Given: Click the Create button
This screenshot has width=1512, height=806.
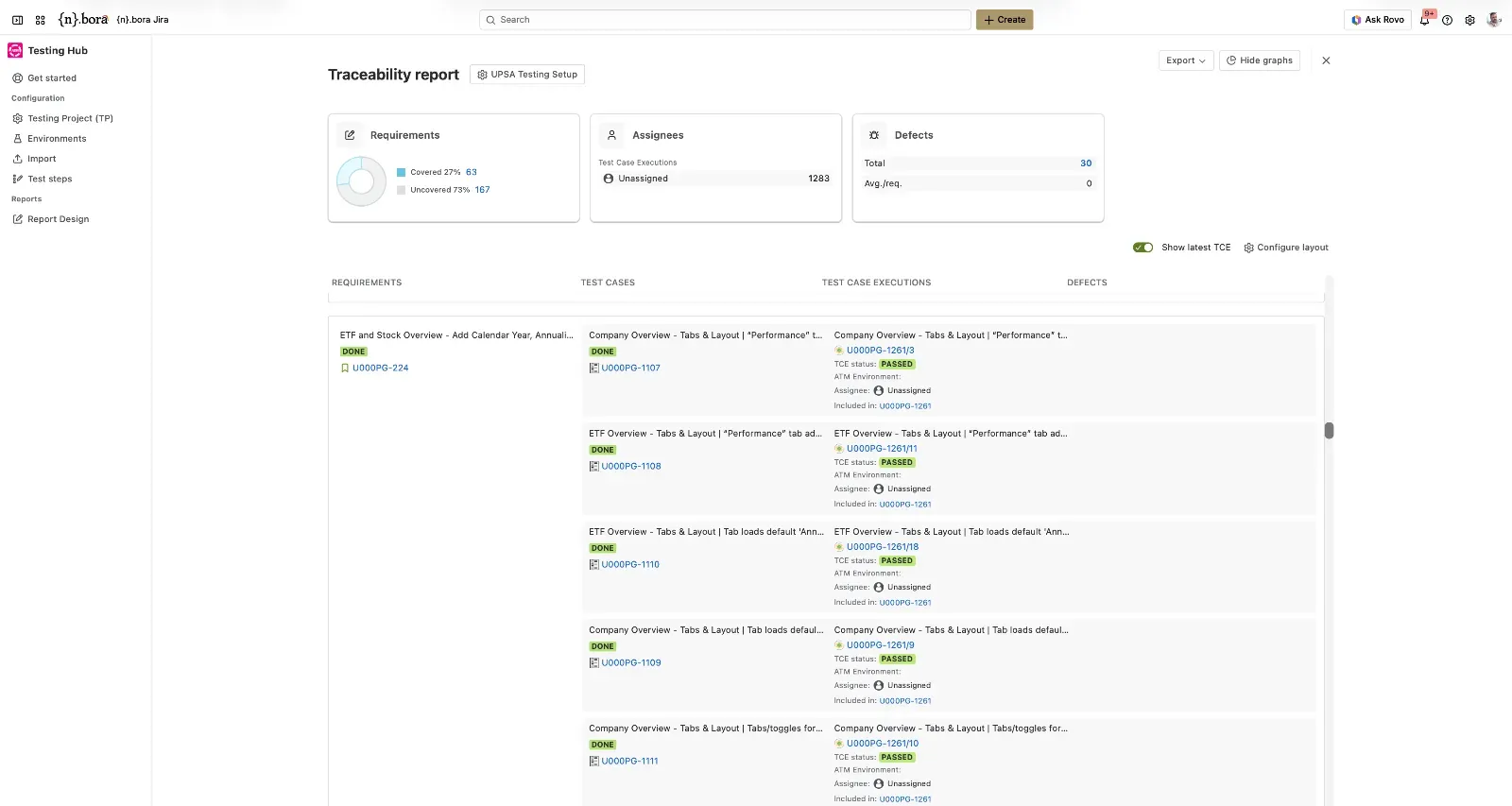Looking at the screenshot, I should point(1004,20).
